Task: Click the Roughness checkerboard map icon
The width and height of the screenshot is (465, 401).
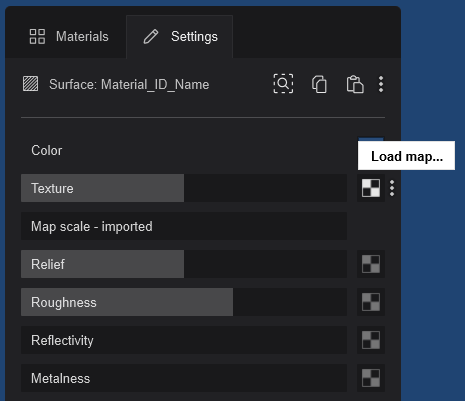Action: tap(371, 302)
